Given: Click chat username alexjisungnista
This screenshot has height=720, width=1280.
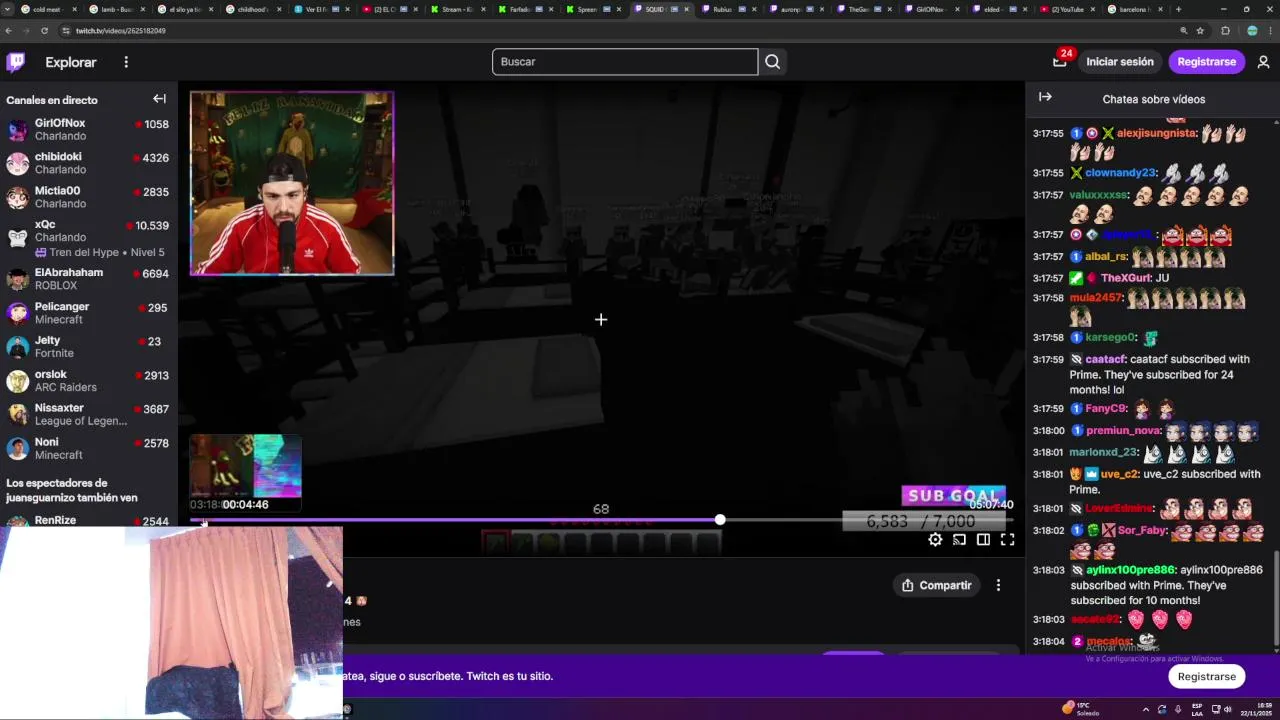Looking at the screenshot, I should tap(1156, 133).
